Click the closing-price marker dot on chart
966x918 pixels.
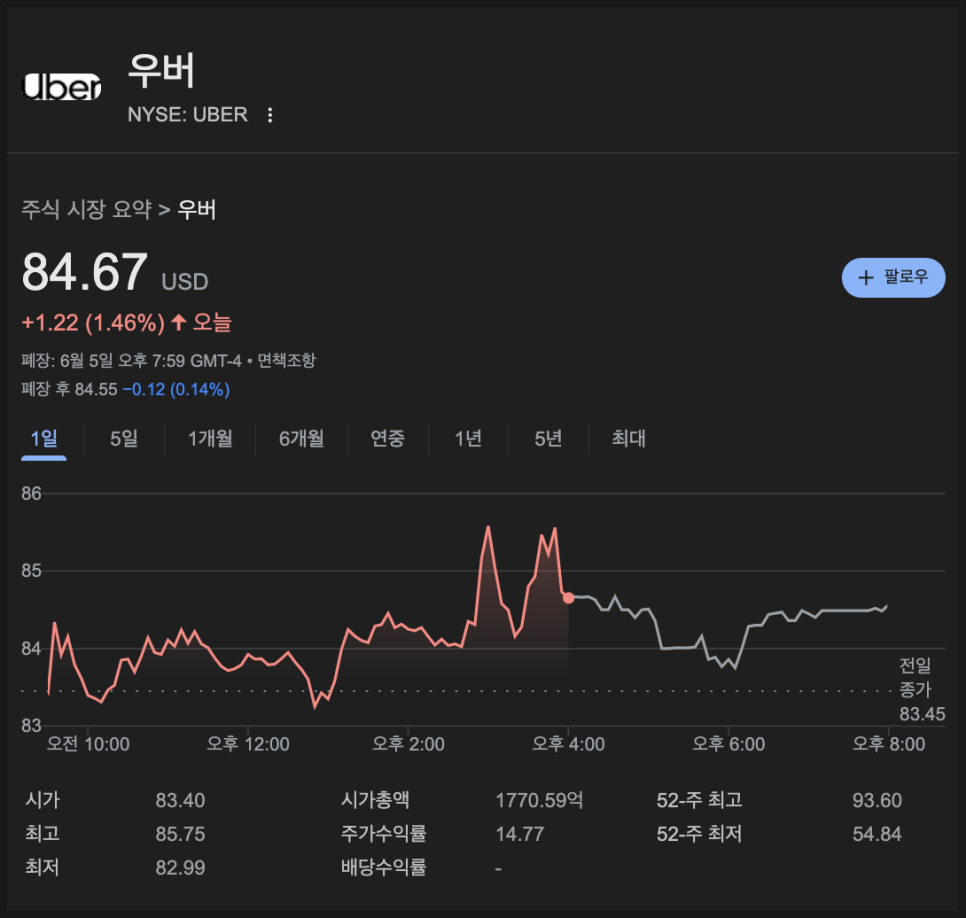(x=568, y=598)
